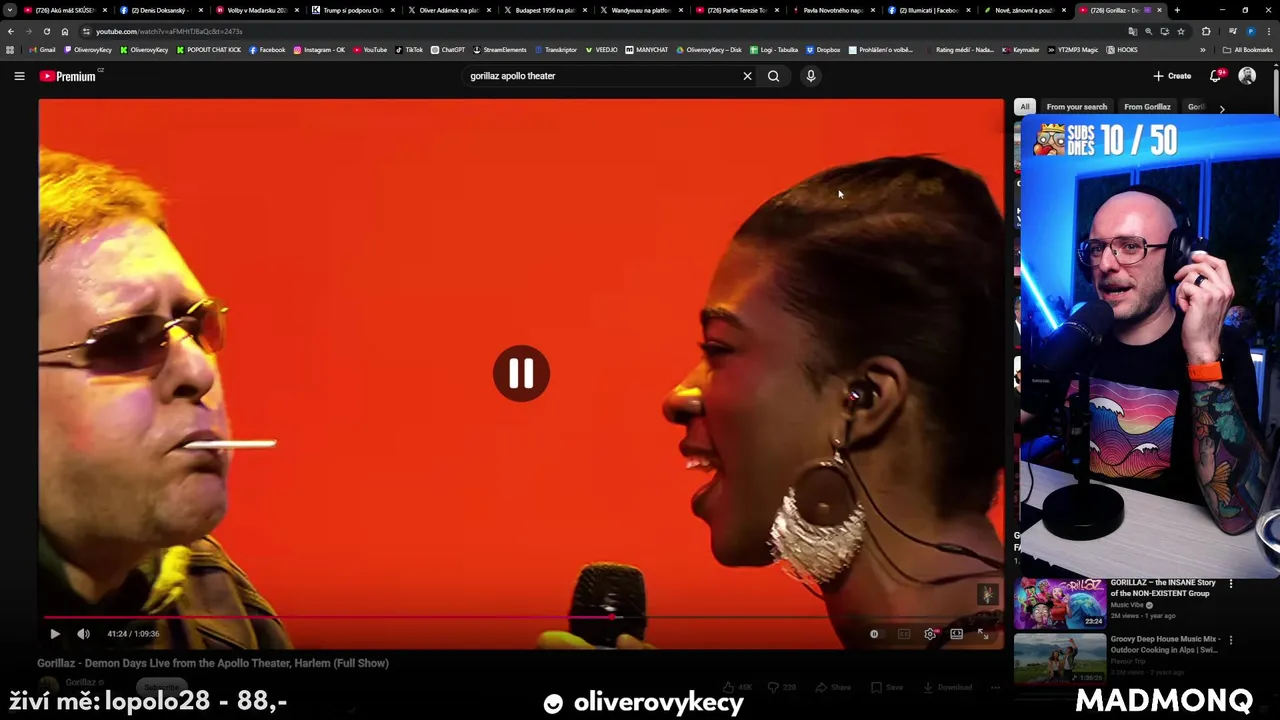Open the Music Vibe channel link

1127,605
